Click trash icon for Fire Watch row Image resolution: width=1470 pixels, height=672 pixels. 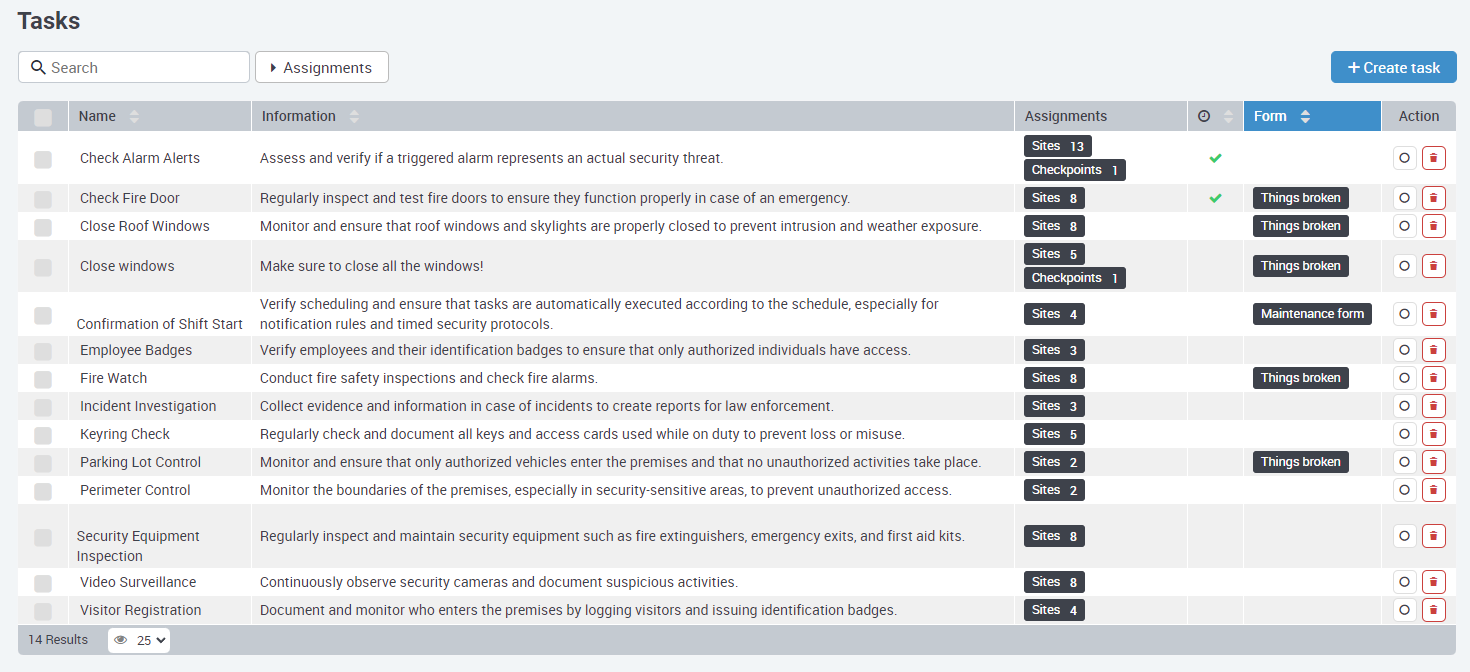click(1433, 378)
